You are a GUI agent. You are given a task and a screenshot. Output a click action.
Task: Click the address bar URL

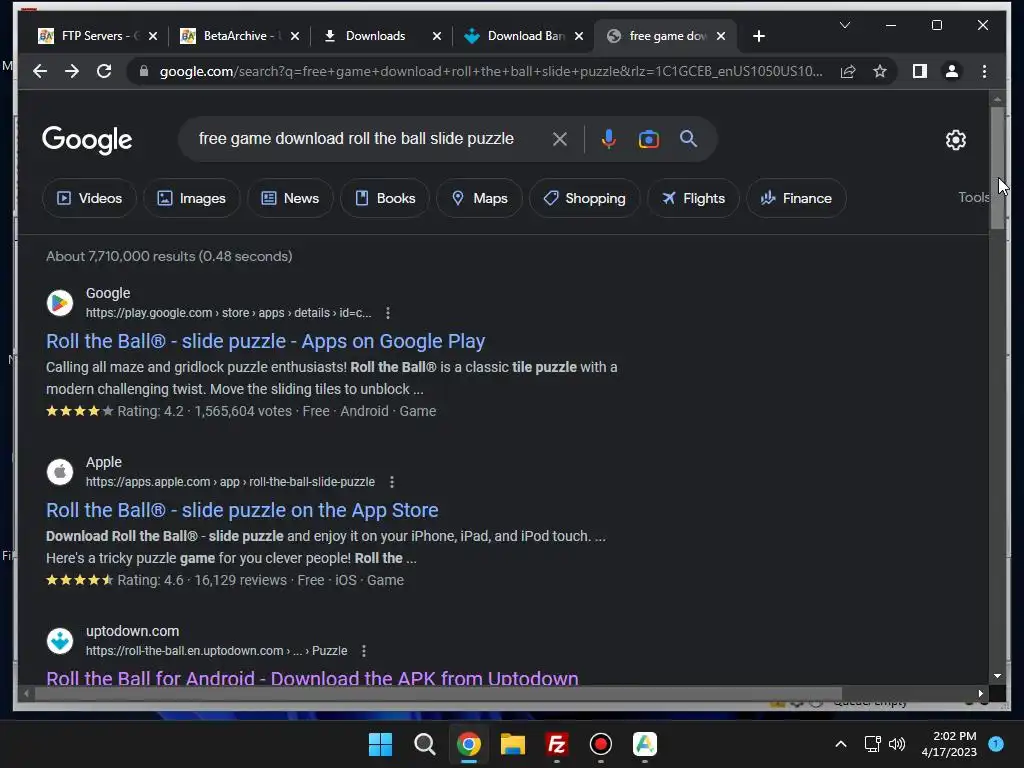pyautogui.click(x=491, y=71)
